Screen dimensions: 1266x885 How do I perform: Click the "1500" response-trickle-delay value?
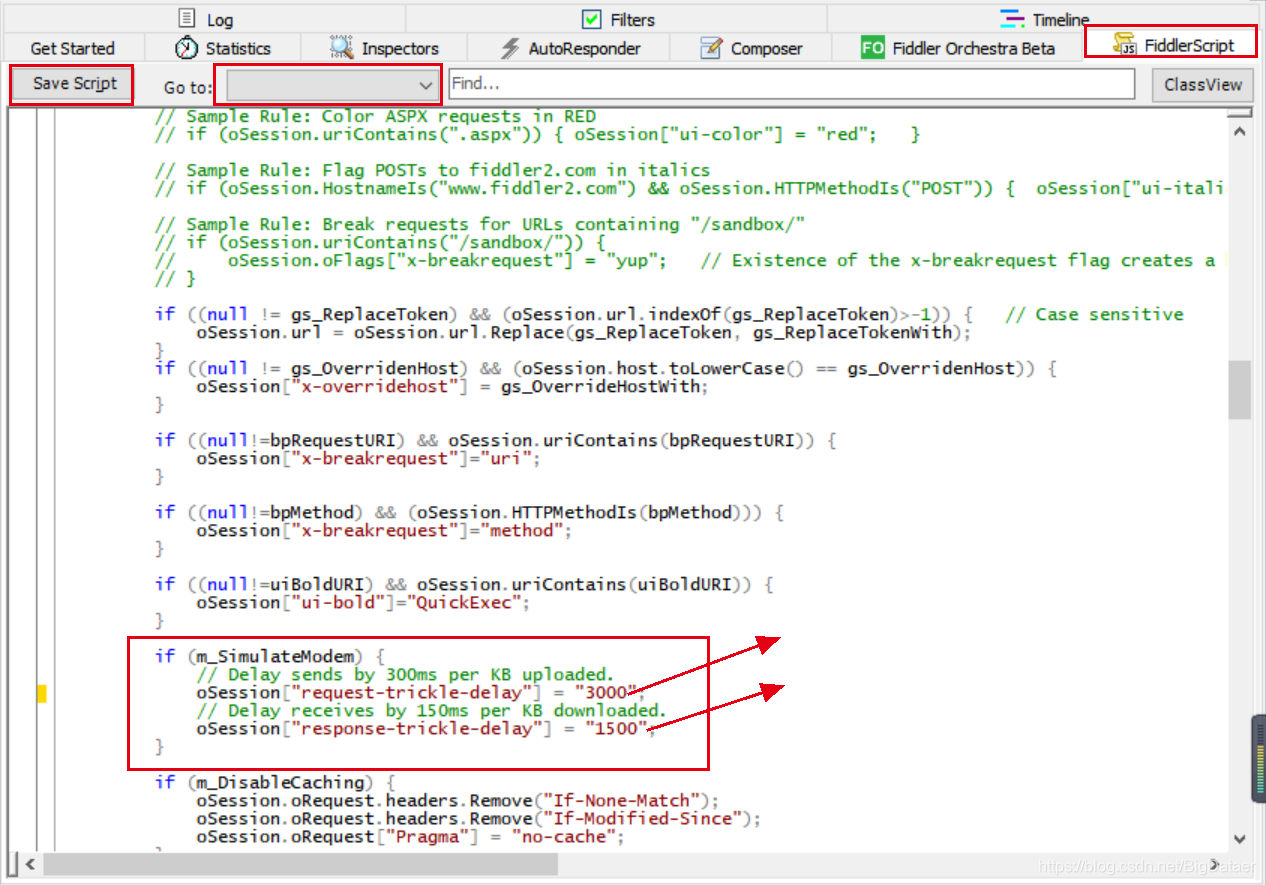[x=617, y=728]
